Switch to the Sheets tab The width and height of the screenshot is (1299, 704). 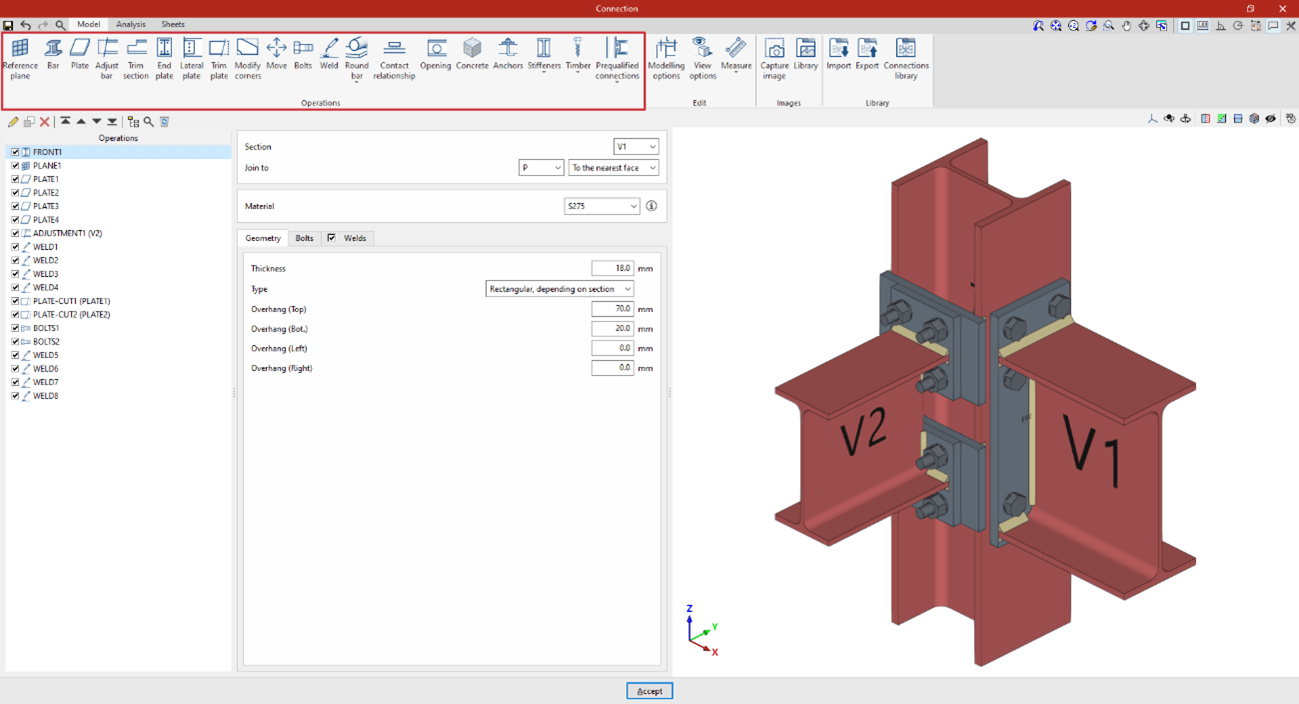point(173,24)
